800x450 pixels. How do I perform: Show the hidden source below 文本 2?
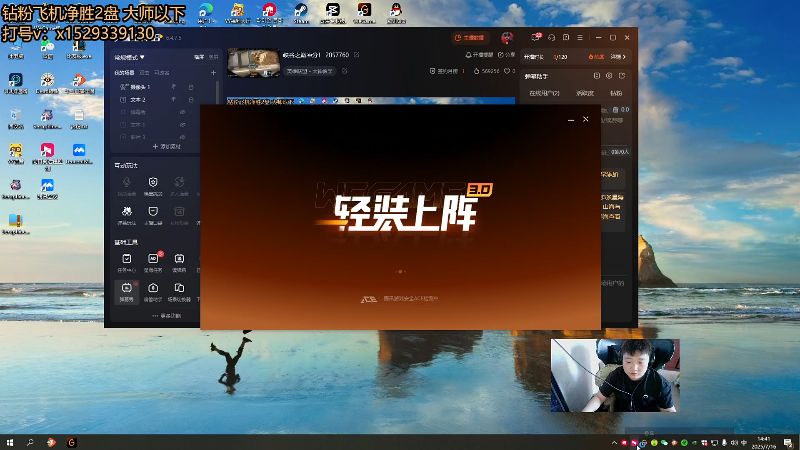pos(182,112)
